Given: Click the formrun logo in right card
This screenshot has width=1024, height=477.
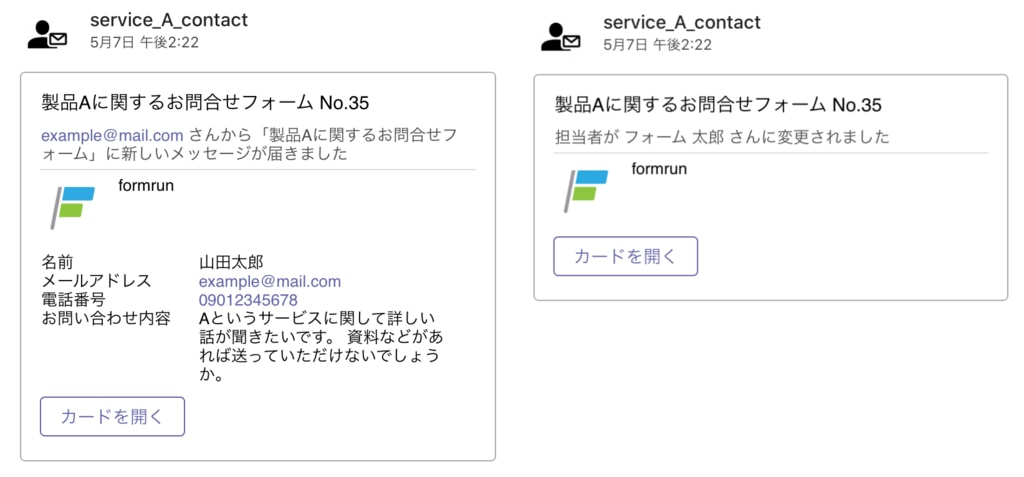Looking at the screenshot, I should click(x=587, y=190).
